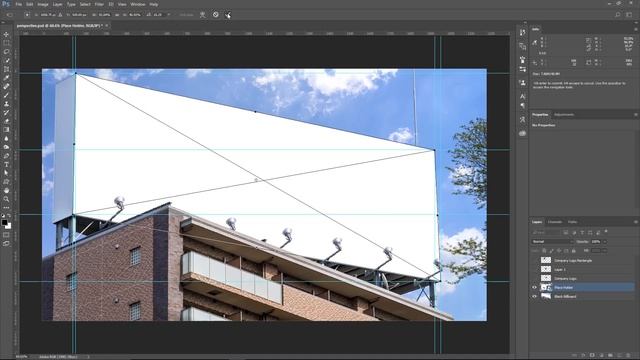Select the Zoom tool
Viewport: 640px width, 360px height.
tap(6, 199)
